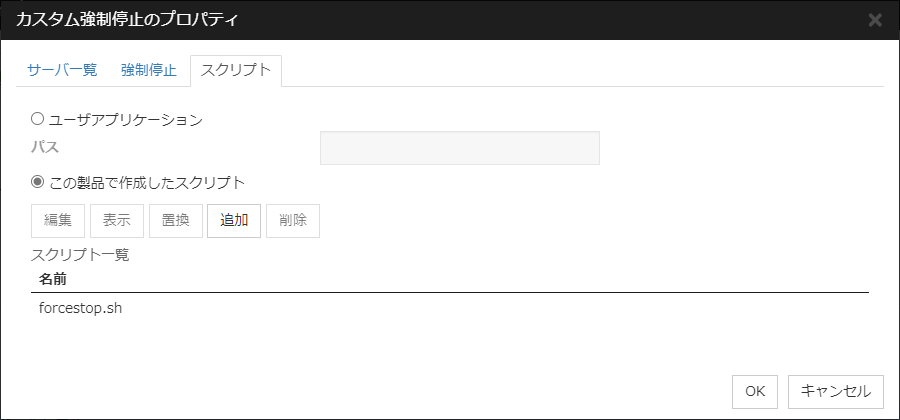Viewport: 900px width, 420px height.
Task: Open the 強制停止 tab
Action: click(x=148, y=70)
